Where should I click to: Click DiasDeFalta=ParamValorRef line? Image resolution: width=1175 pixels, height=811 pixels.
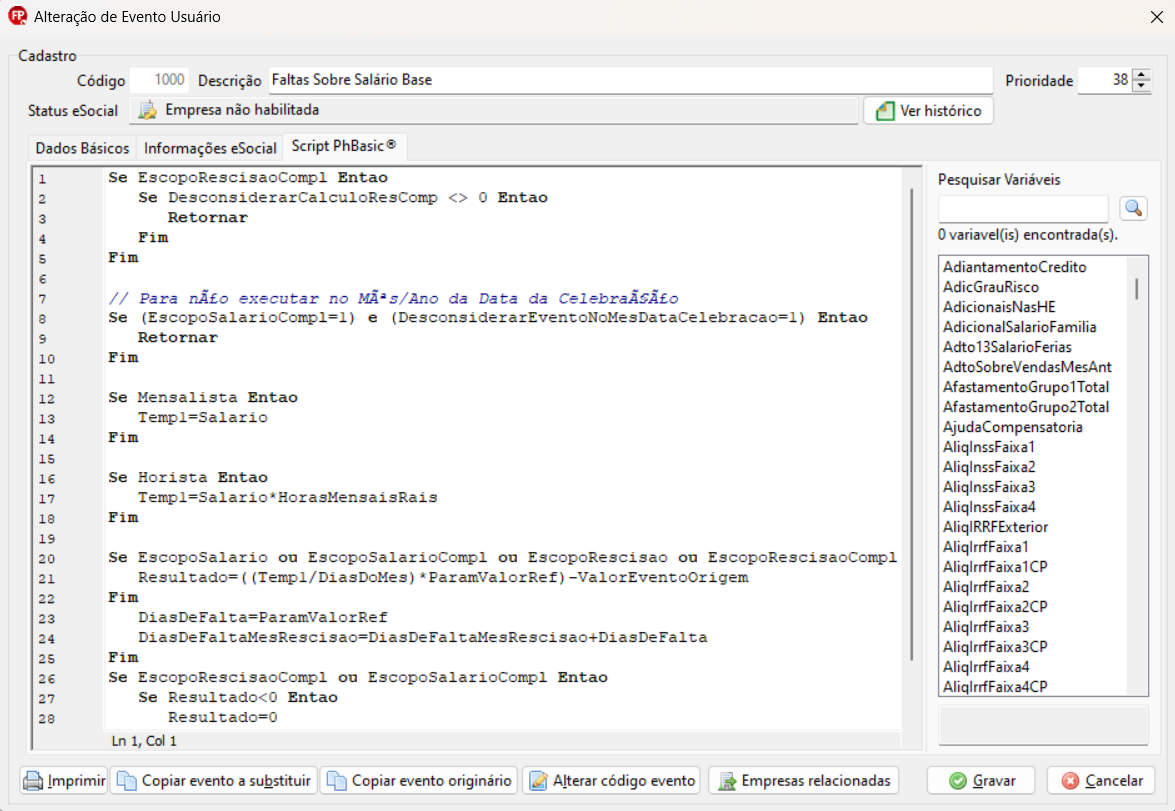pyautogui.click(x=262, y=618)
